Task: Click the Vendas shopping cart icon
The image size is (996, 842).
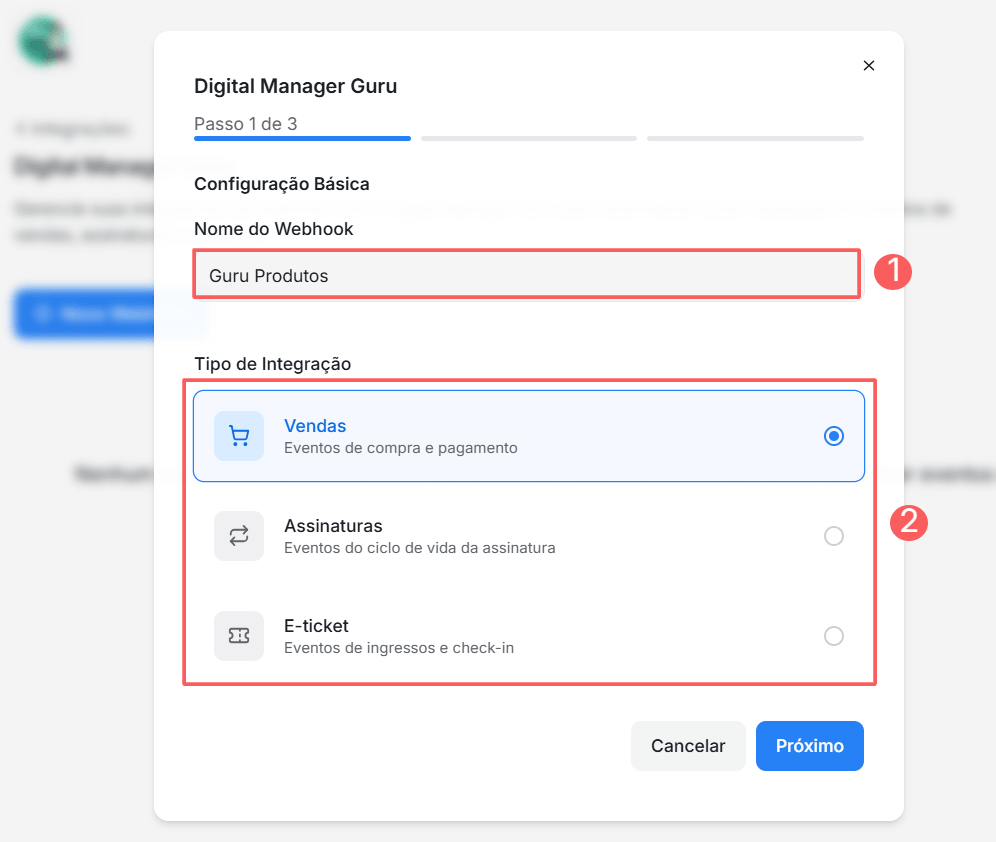Action: [x=239, y=436]
